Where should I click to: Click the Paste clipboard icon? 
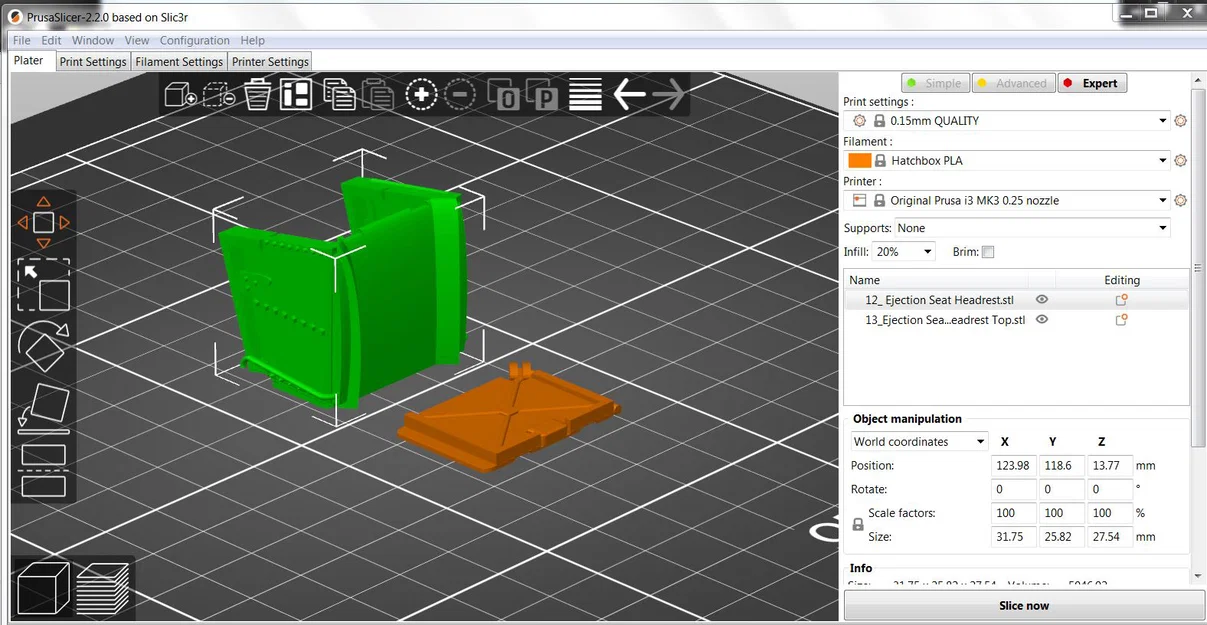(378, 95)
